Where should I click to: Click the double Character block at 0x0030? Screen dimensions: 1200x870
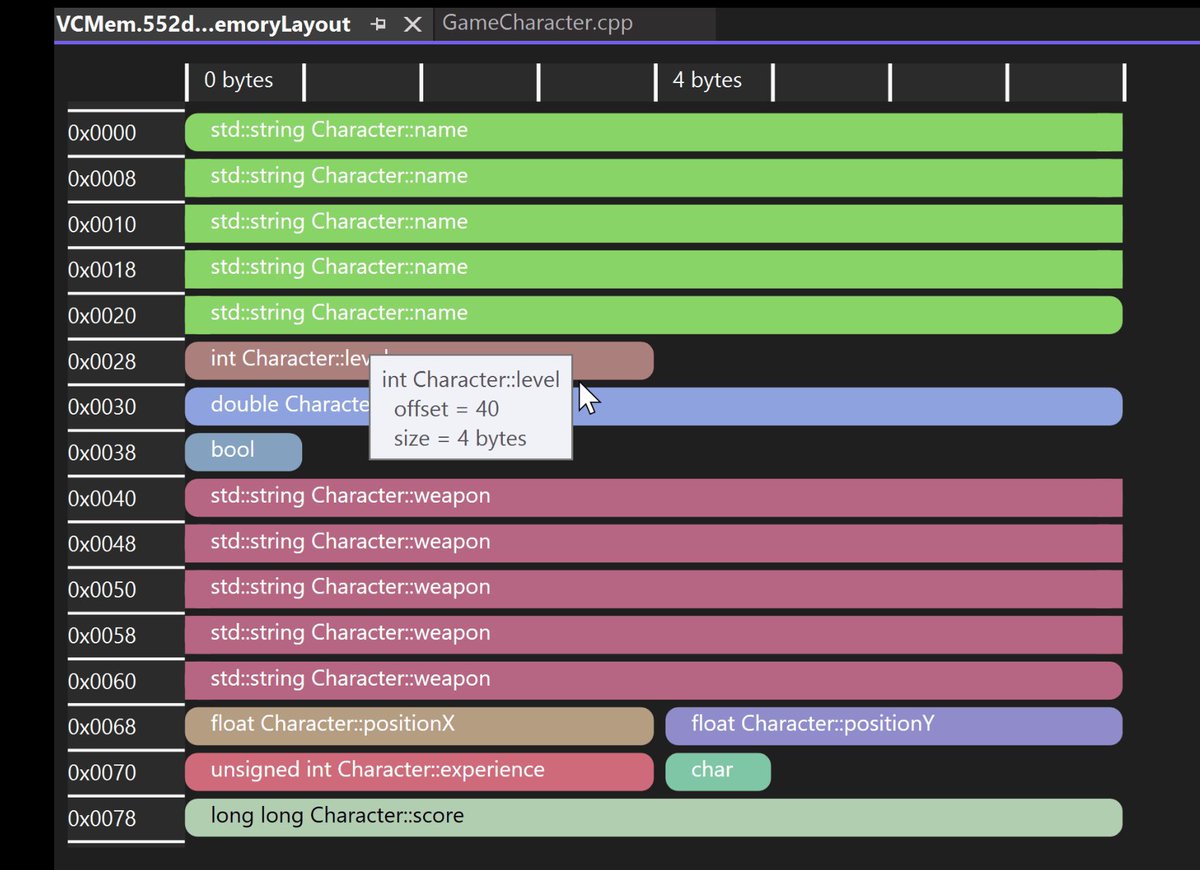click(654, 406)
